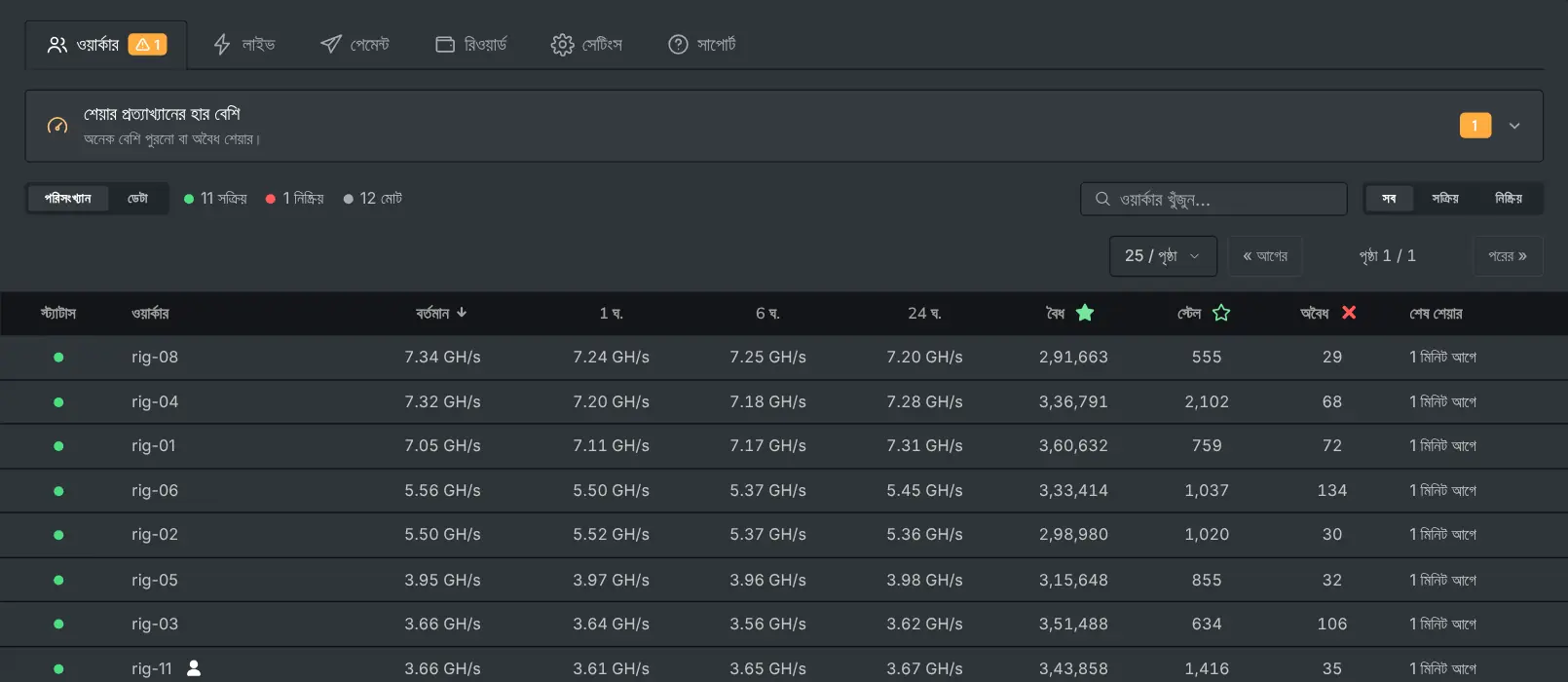Filter workers by সক্রিয়
Image resolution: width=1568 pixels, height=682 pixels.
(x=1445, y=199)
